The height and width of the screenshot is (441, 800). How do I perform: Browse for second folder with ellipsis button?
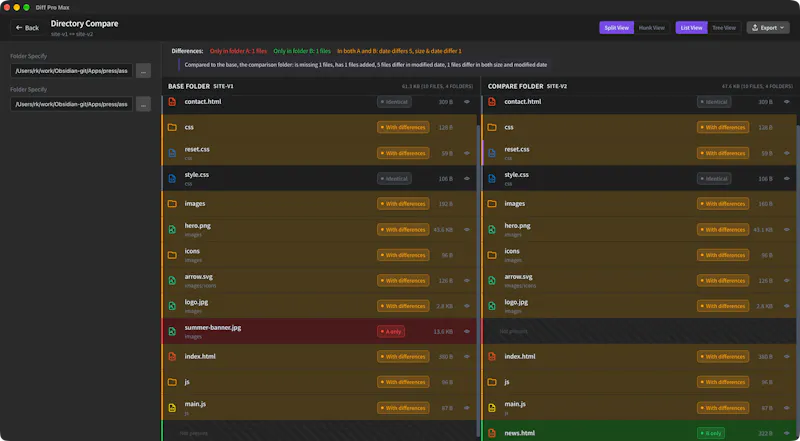click(143, 104)
